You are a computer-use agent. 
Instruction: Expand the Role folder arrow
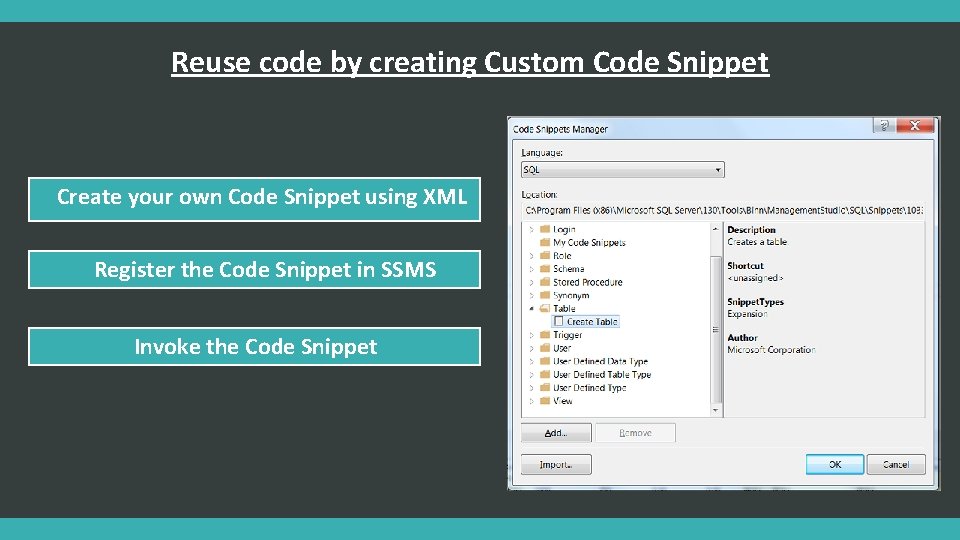[x=531, y=256]
